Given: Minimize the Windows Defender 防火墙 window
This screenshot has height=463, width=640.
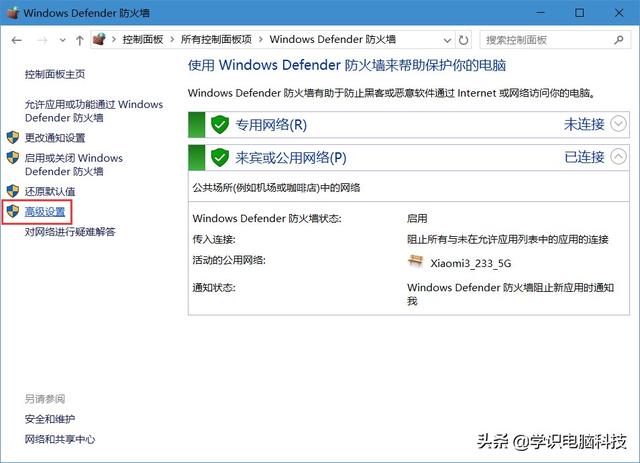Looking at the screenshot, I should pyautogui.click(x=540, y=13).
